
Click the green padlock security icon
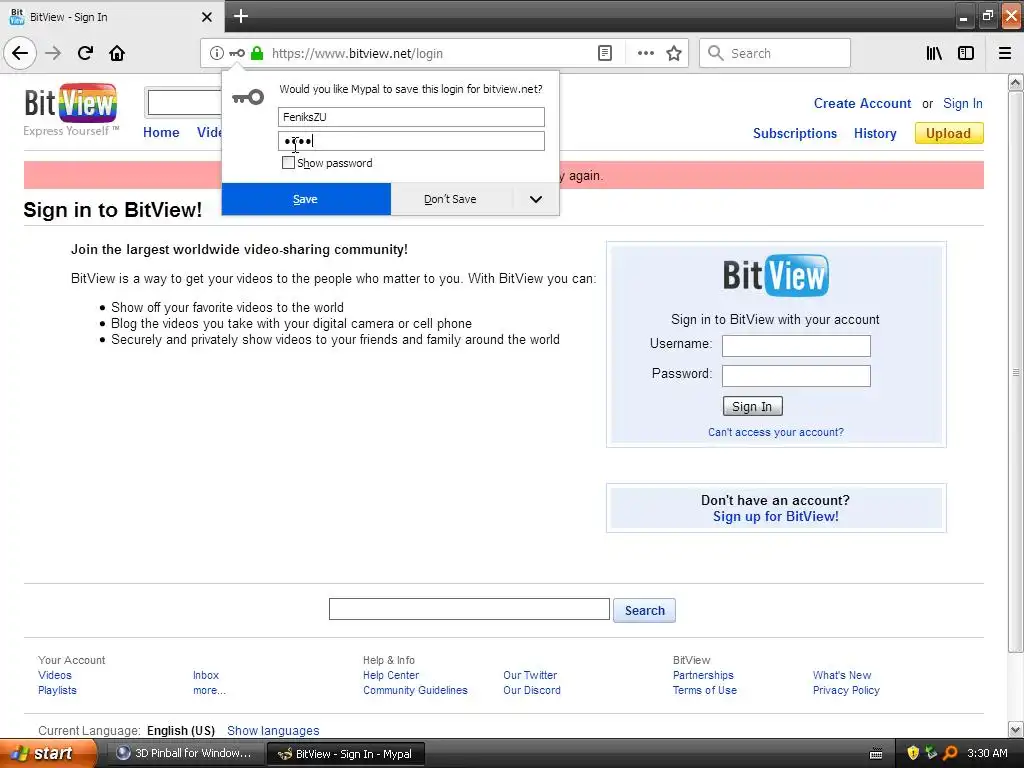tap(257, 53)
